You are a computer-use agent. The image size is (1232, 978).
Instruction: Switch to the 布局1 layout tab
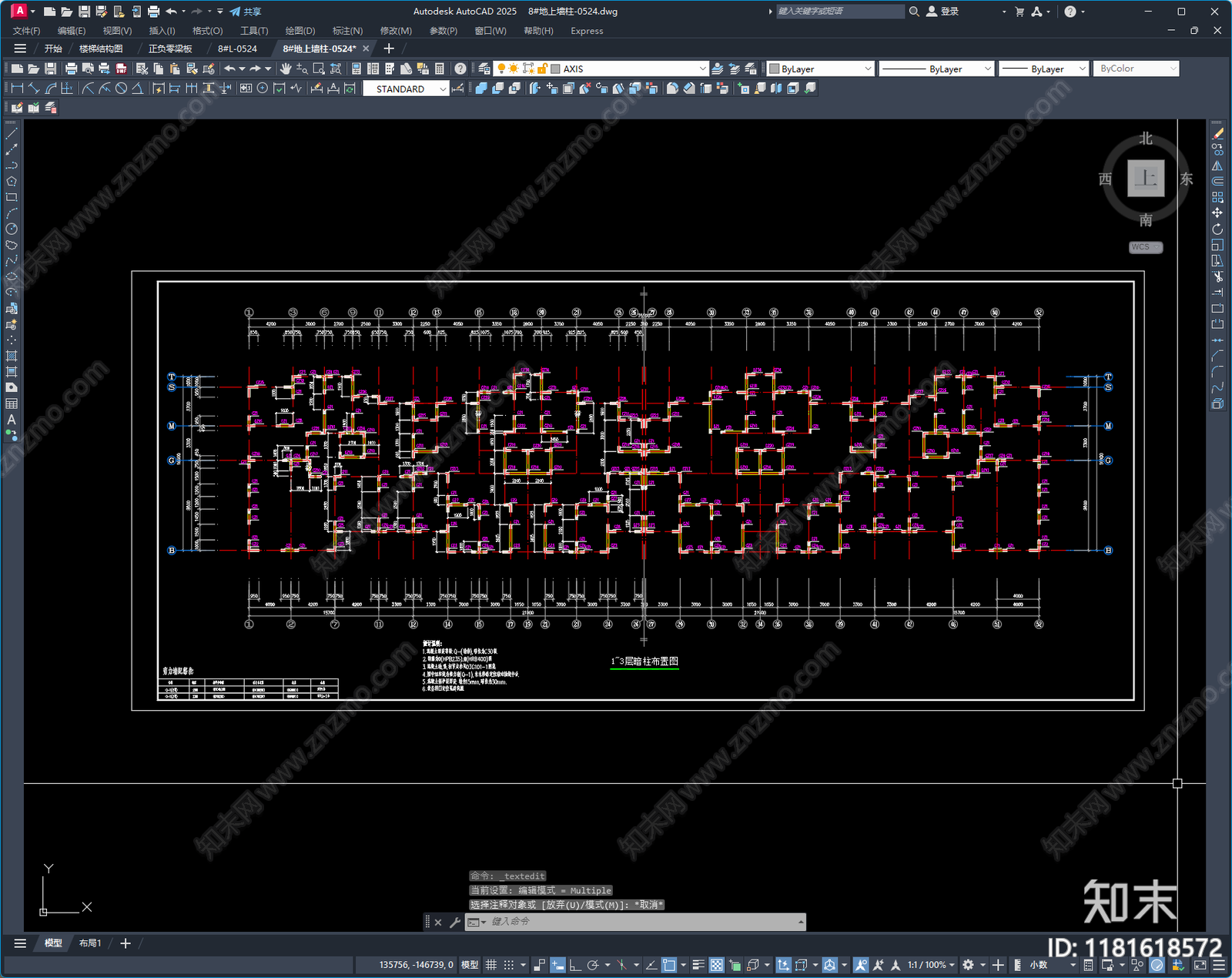click(x=90, y=943)
